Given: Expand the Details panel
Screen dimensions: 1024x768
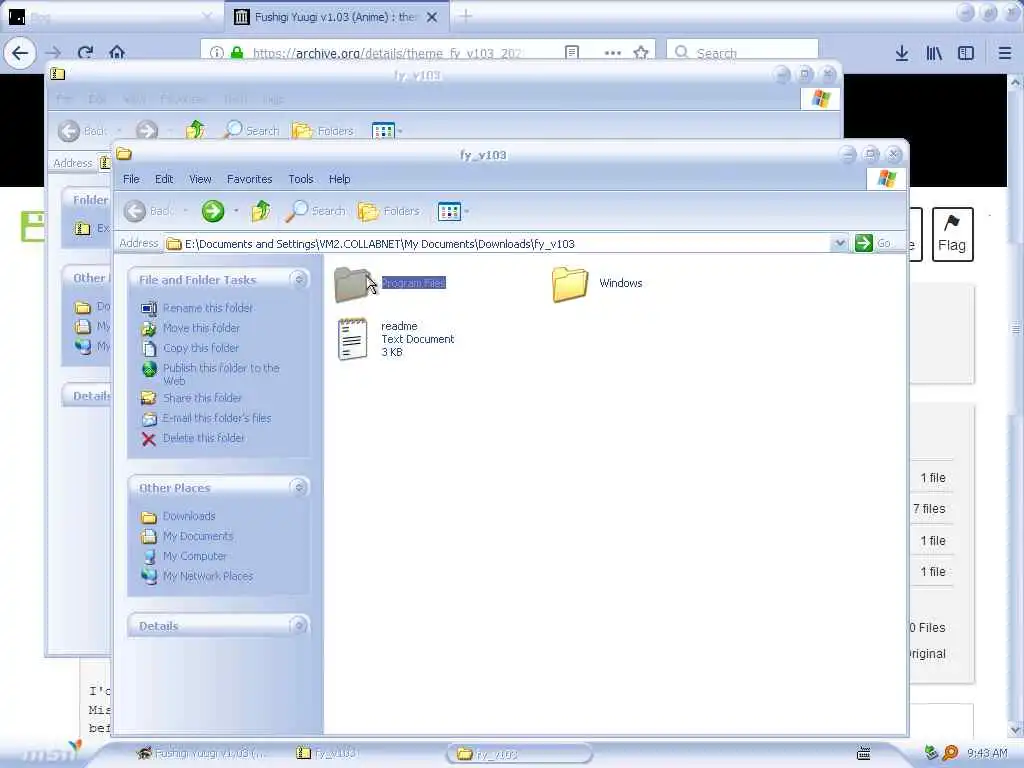Looking at the screenshot, I should [298, 626].
